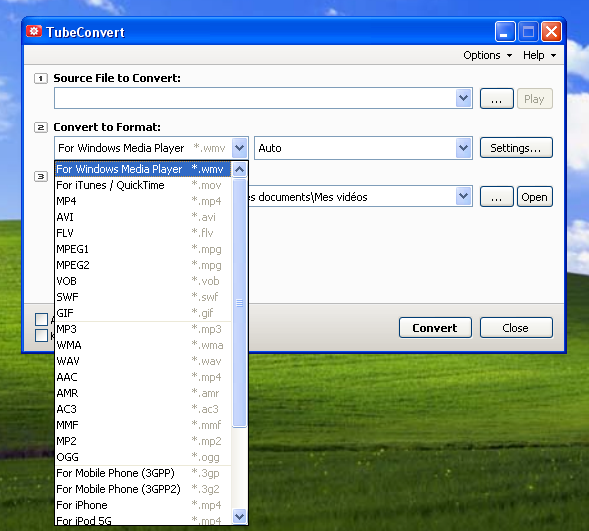
Task: Click scroll-up arrow of format list
Action: coord(239,169)
